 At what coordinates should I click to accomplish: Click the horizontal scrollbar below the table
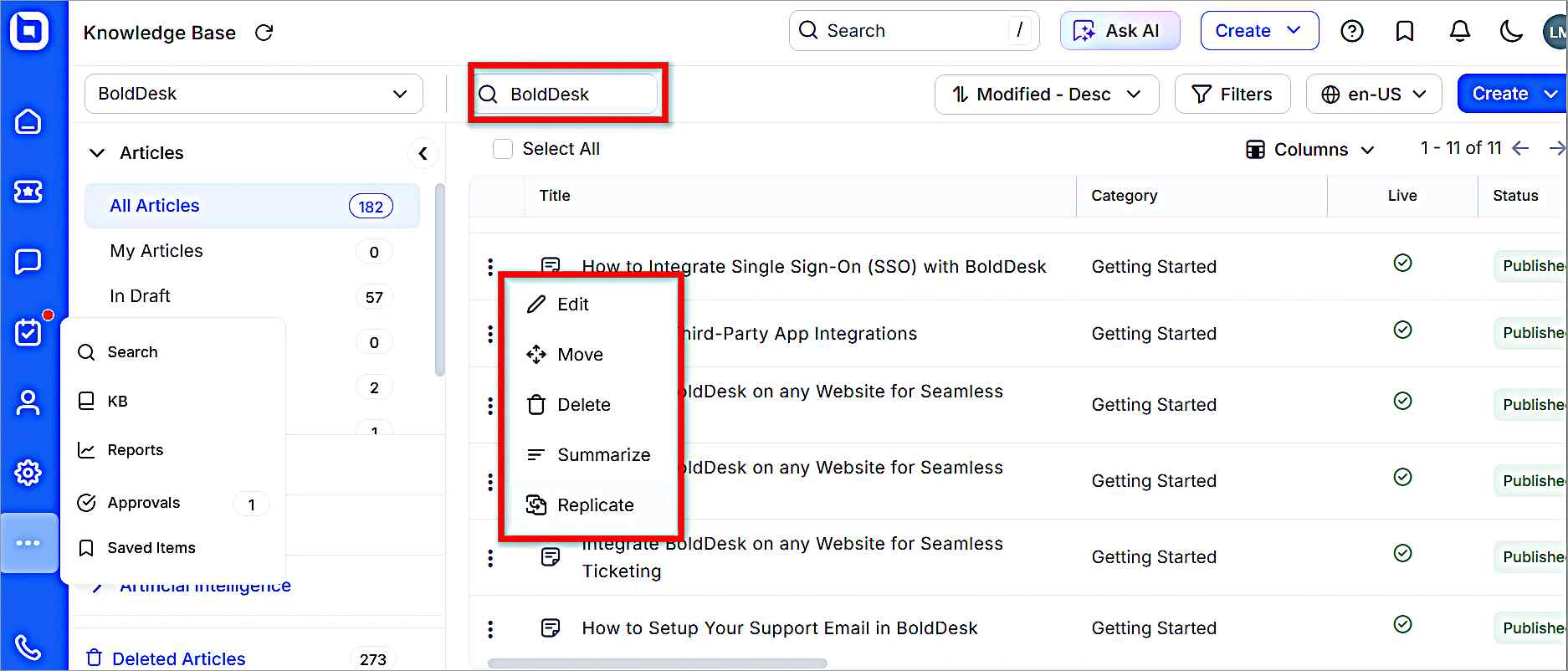click(657, 663)
